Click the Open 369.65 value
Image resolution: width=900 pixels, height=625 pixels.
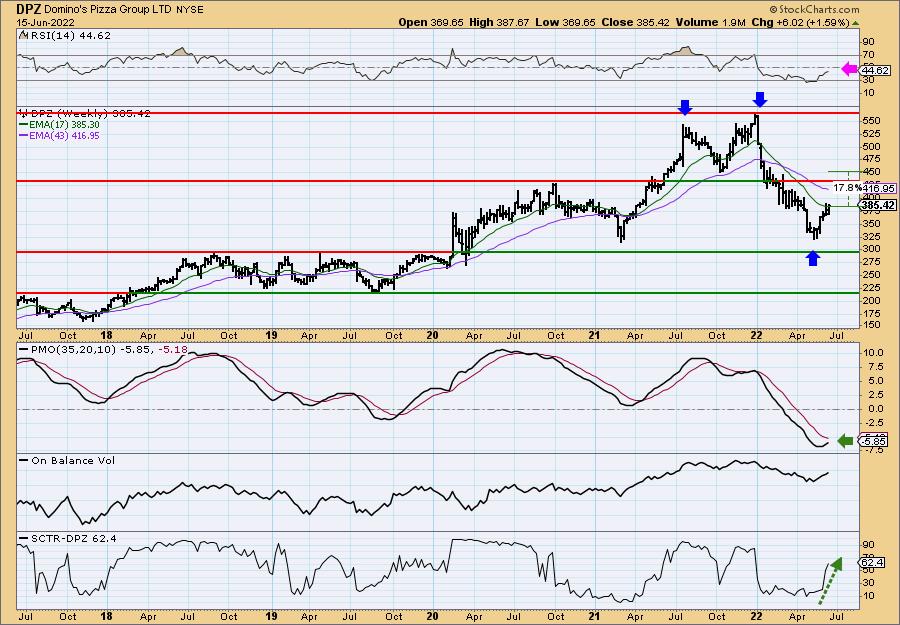[431, 22]
